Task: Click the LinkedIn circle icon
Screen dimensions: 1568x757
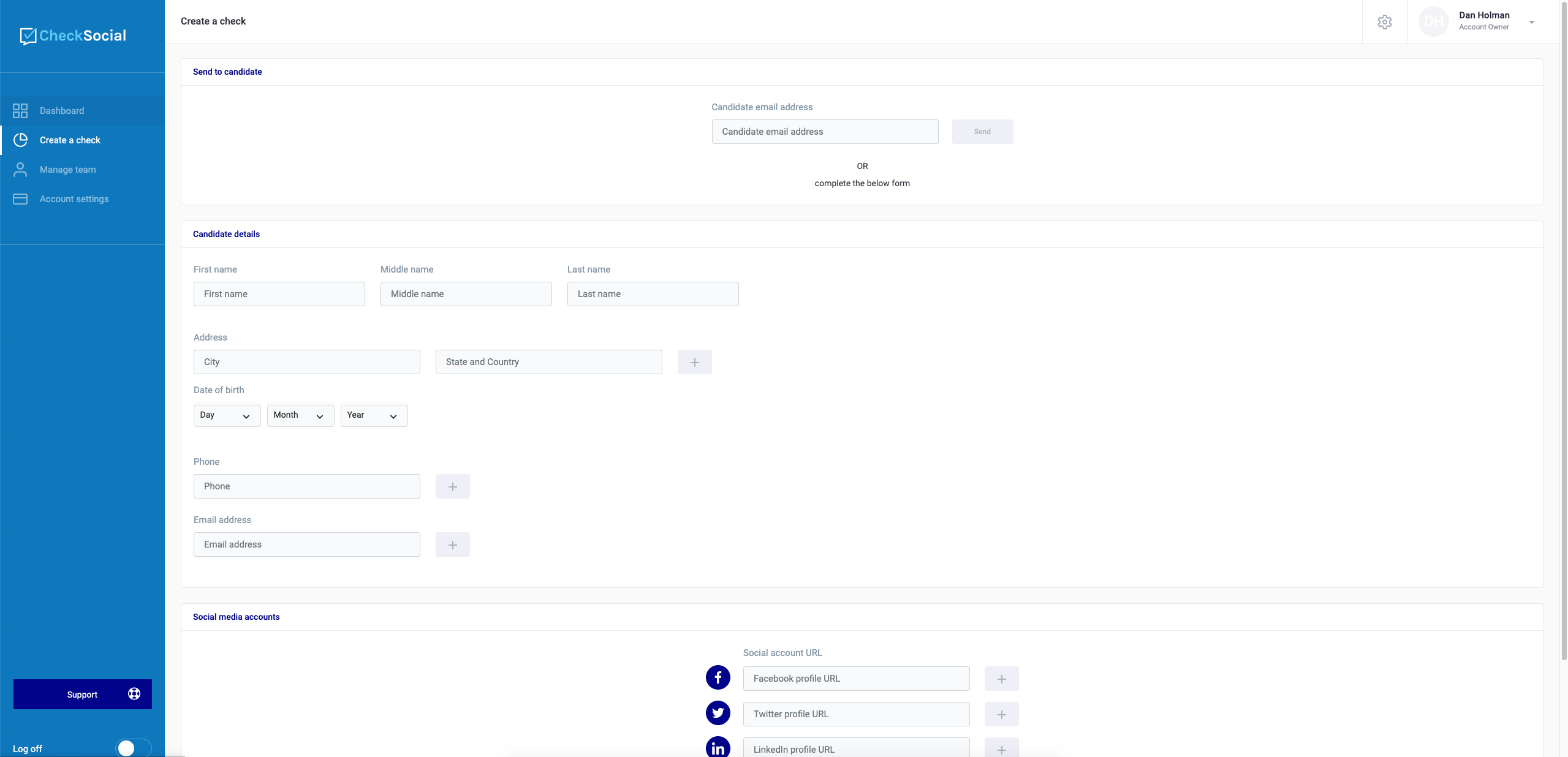Action: [x=718, y=747]
